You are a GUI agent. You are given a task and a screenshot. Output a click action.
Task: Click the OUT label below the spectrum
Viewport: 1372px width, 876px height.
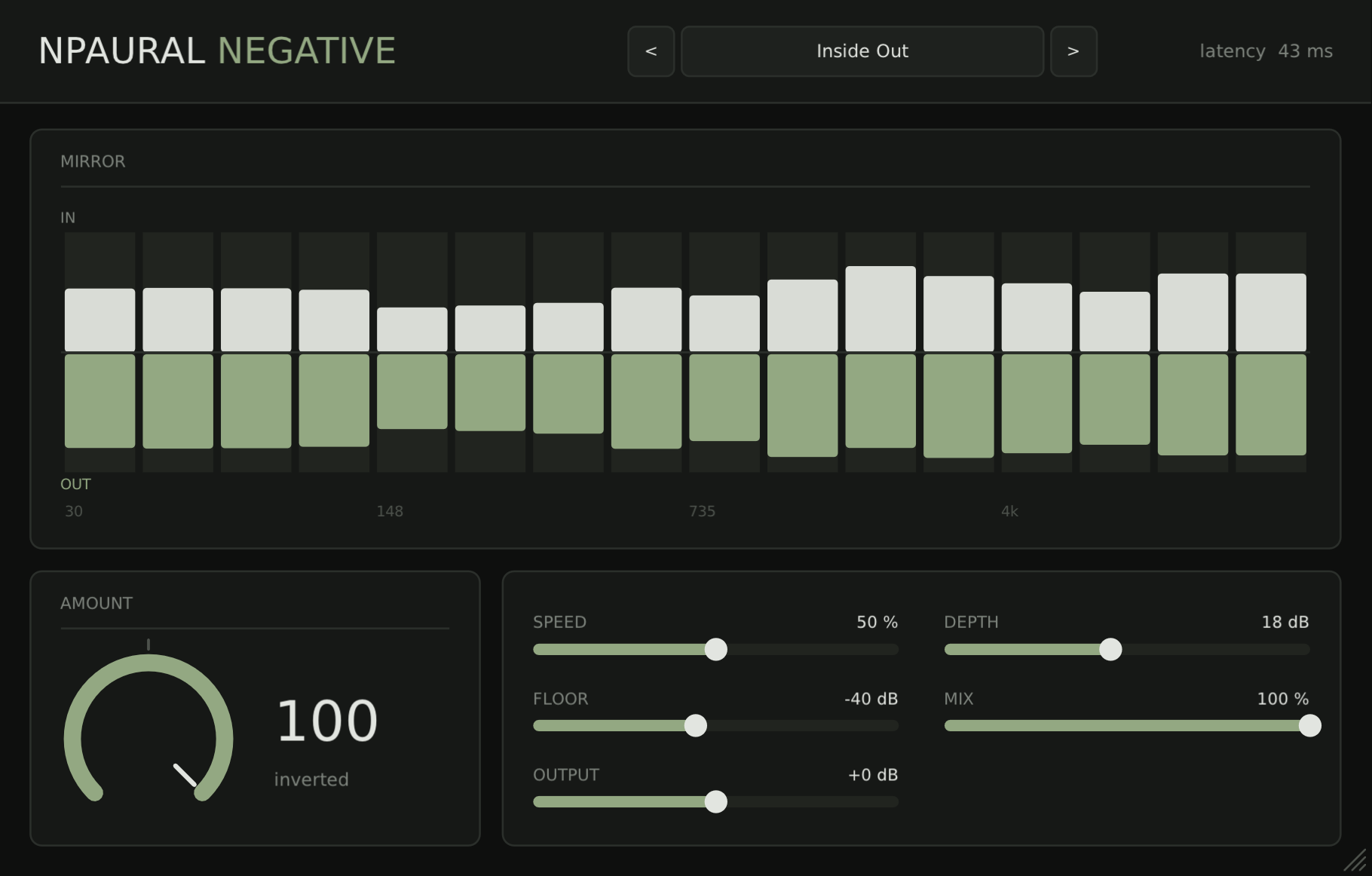[75, 484]
